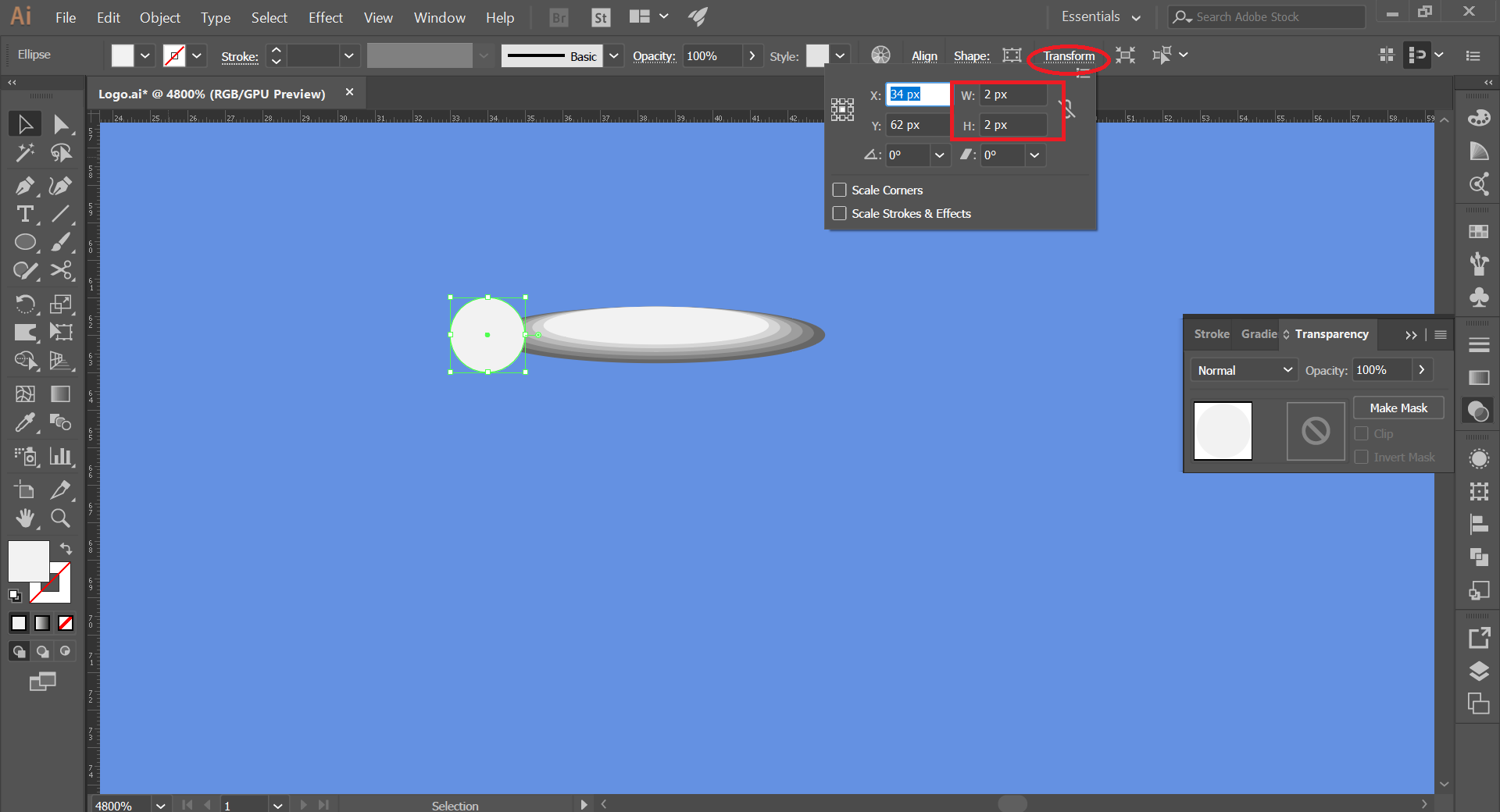Toggle constrain width and height proportions
1500x812 pixels.
[1067, 109]
